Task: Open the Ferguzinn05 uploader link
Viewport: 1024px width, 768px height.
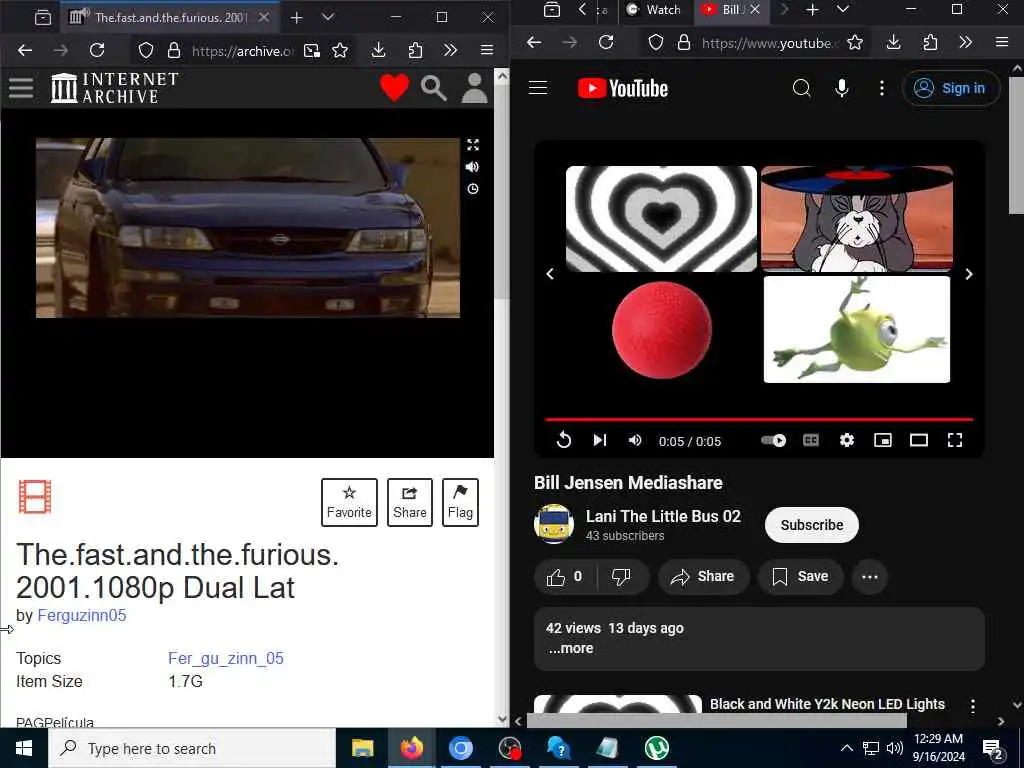Action: (82, 616)
